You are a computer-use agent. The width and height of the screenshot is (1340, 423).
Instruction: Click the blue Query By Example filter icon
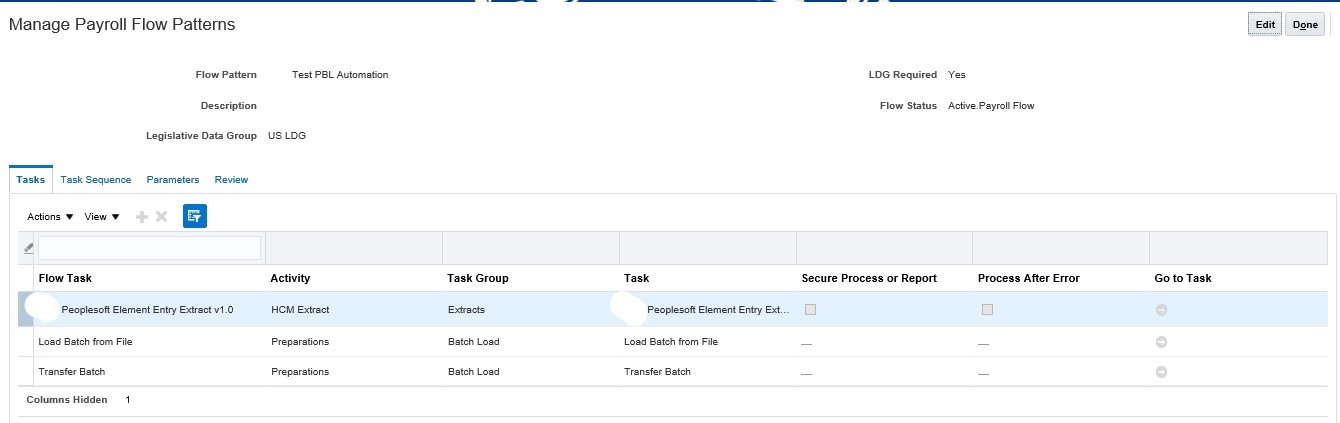(x=194, y=216)
